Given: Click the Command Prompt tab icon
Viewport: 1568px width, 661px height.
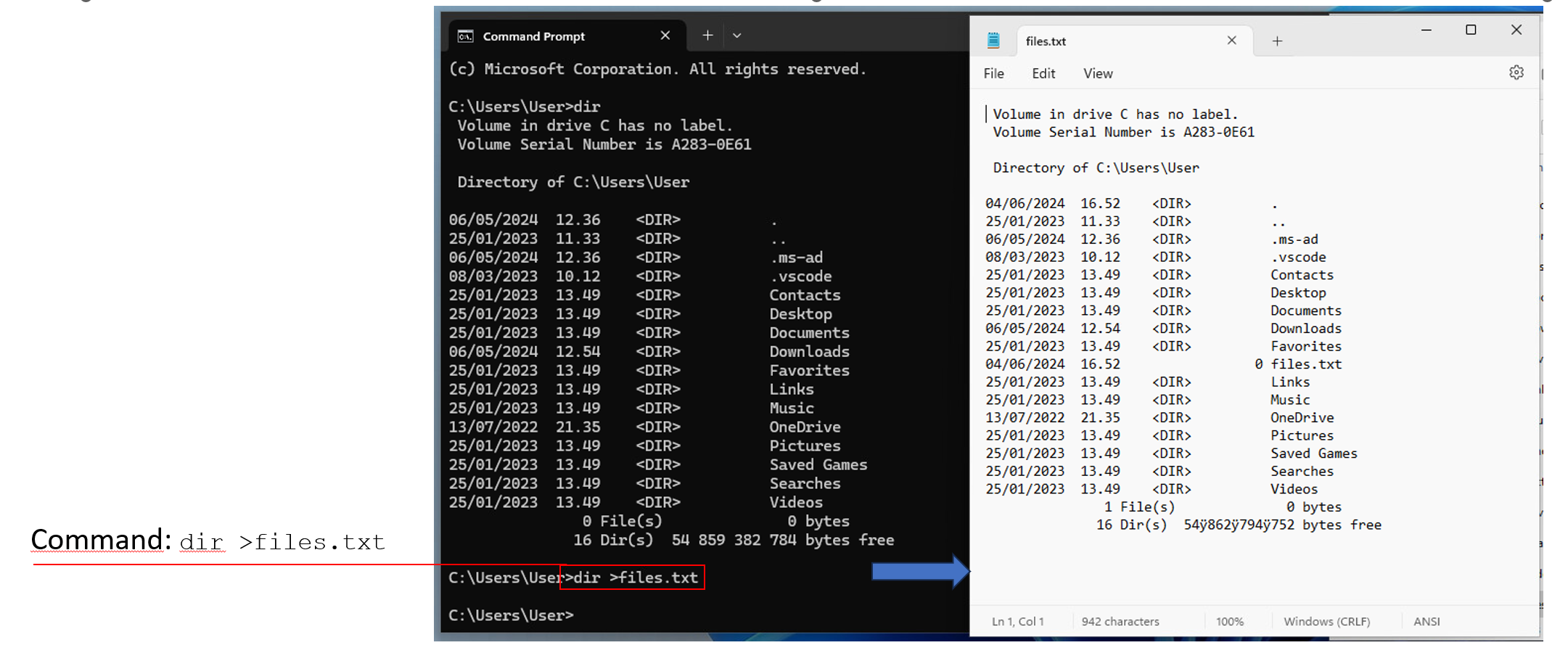Looking at the screenshot, I should [465, 36].
